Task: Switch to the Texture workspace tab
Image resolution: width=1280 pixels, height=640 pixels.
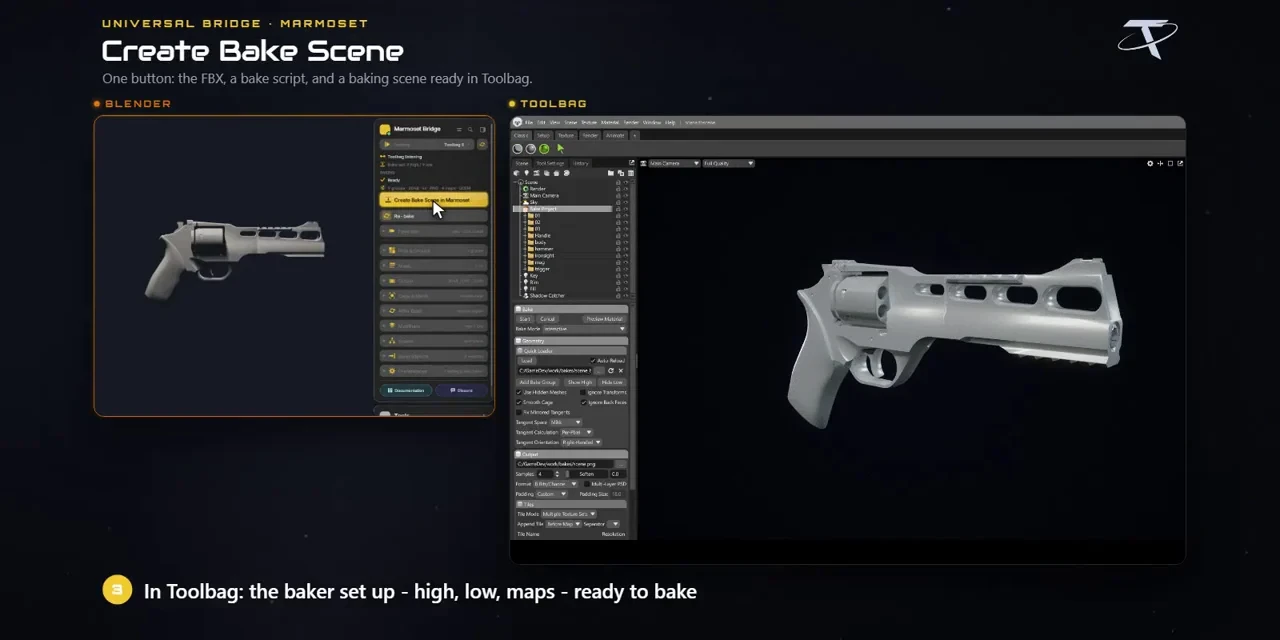Action: click(x=566, y=135)
